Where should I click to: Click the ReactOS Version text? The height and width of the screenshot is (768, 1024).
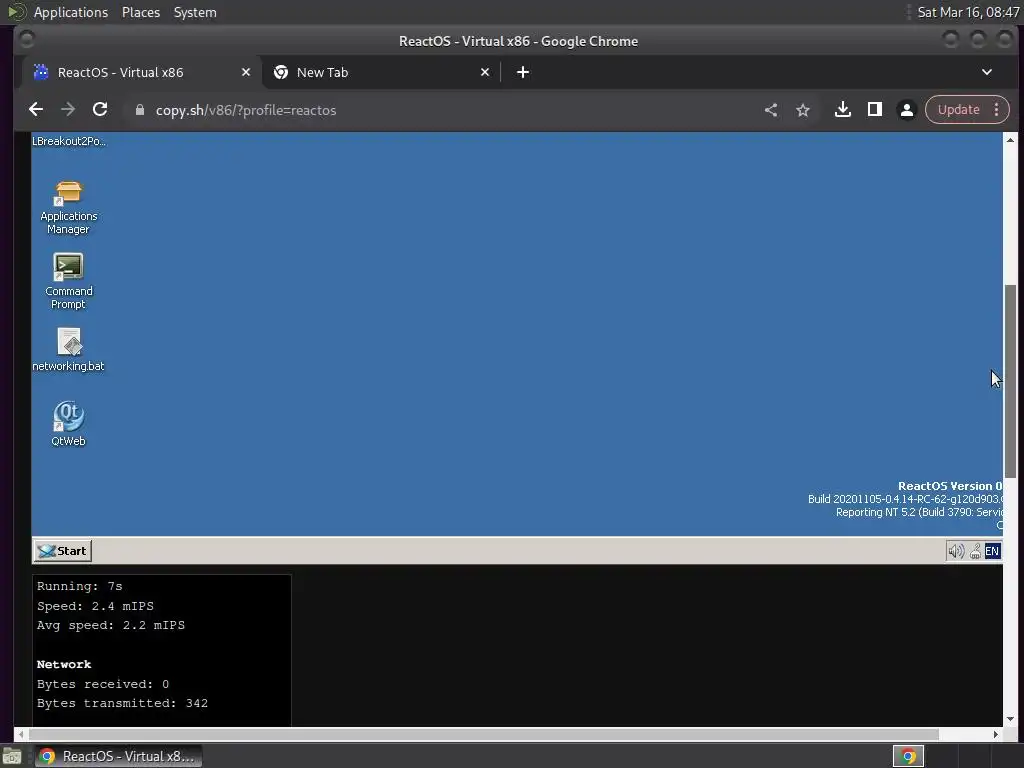(x=950, y=486)
